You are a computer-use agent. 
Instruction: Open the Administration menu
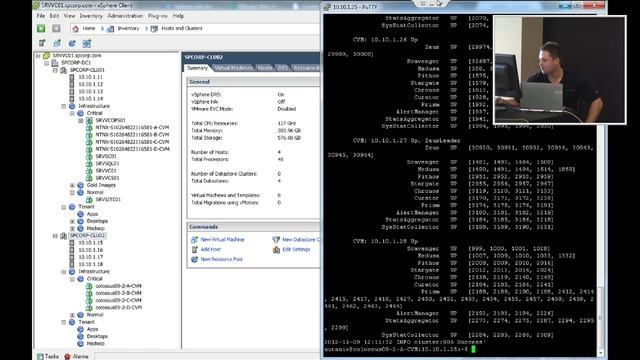[125, 16]
